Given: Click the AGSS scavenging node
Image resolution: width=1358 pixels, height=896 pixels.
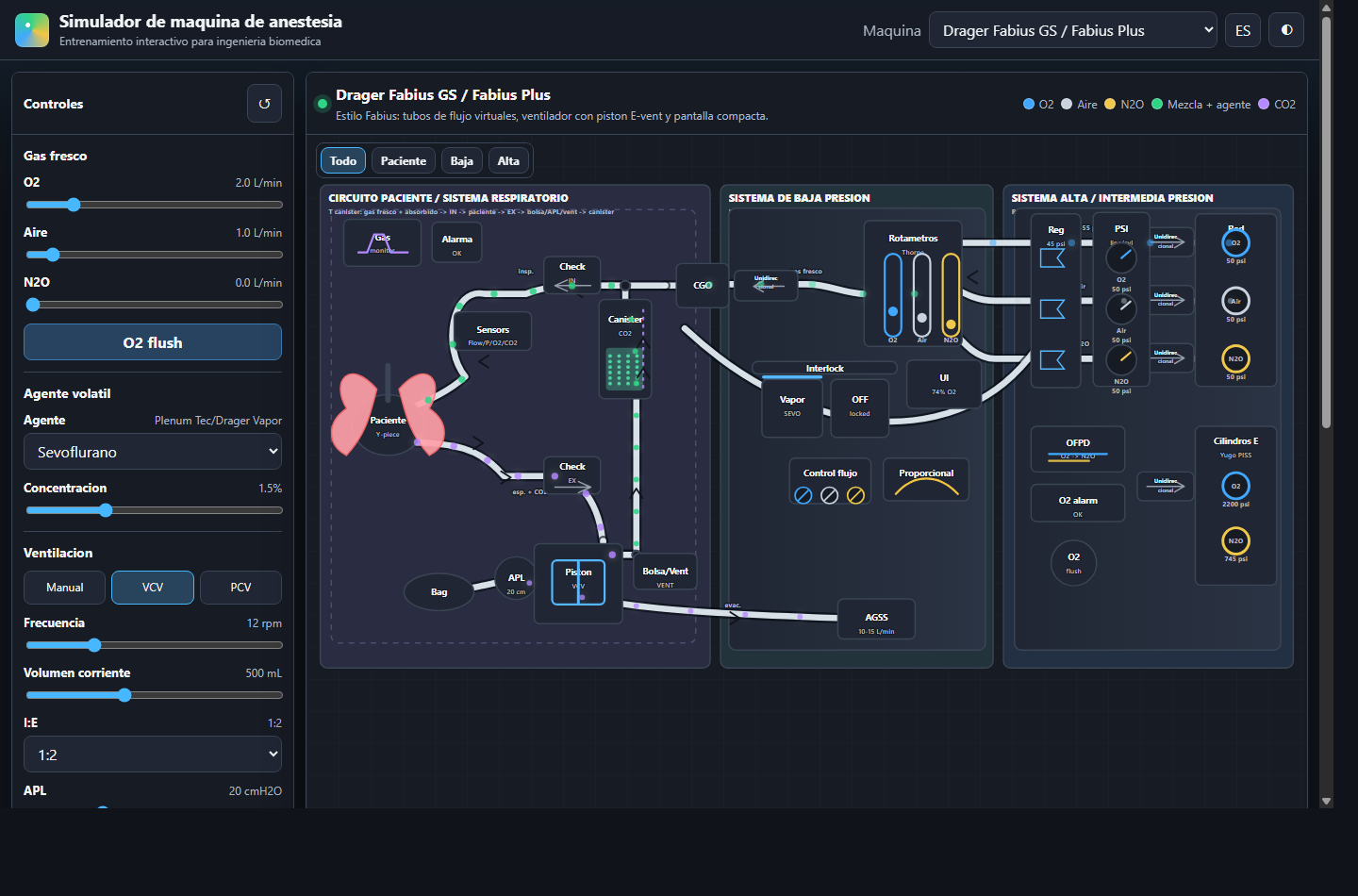Looking at the screenshot, I should point(877,621).
